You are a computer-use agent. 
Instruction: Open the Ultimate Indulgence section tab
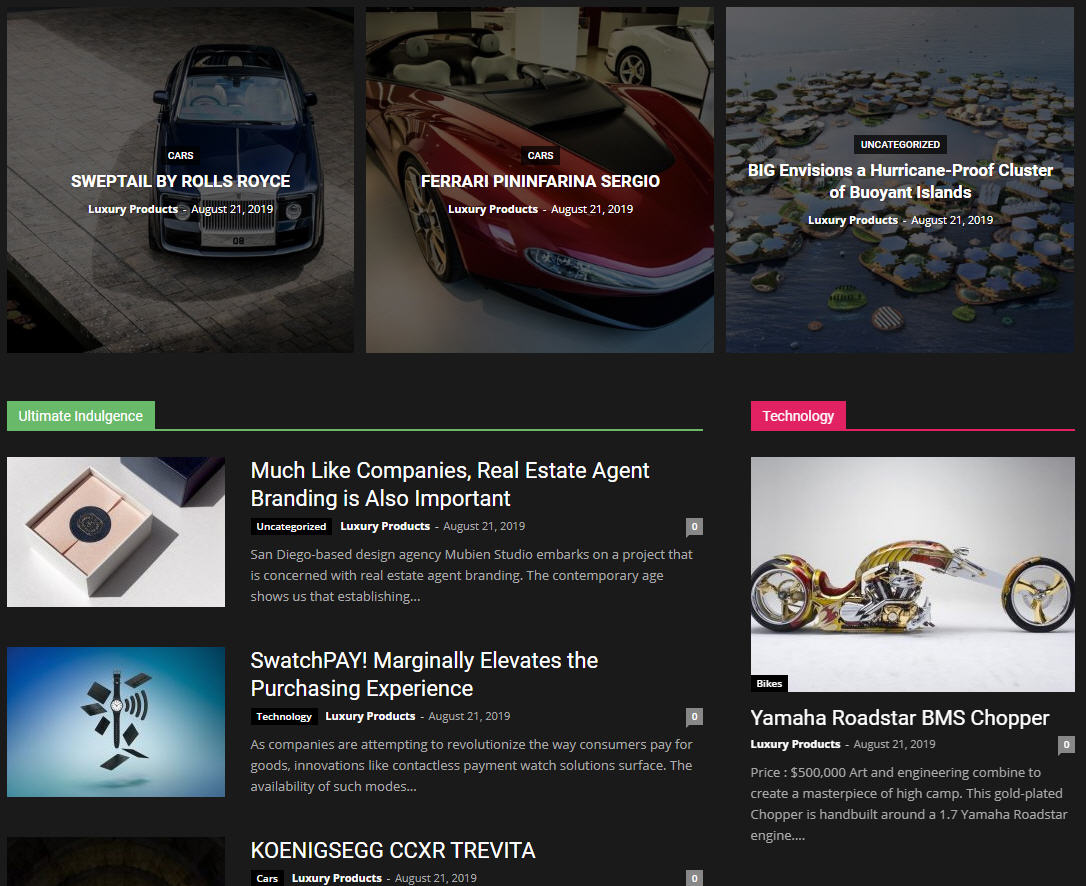(80, 416)
